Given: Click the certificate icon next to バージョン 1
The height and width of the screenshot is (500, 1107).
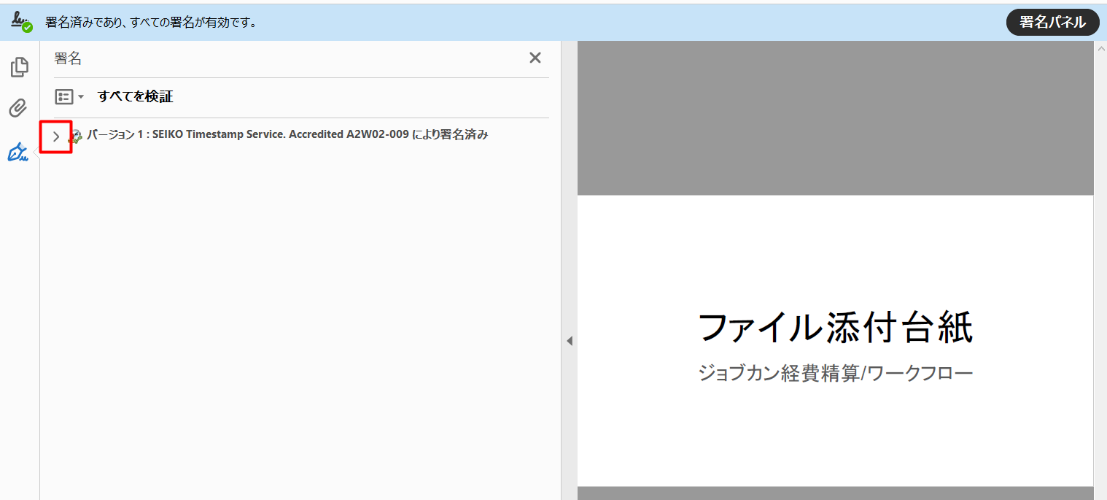Looking at the screenshot, I should pos(76,136).
